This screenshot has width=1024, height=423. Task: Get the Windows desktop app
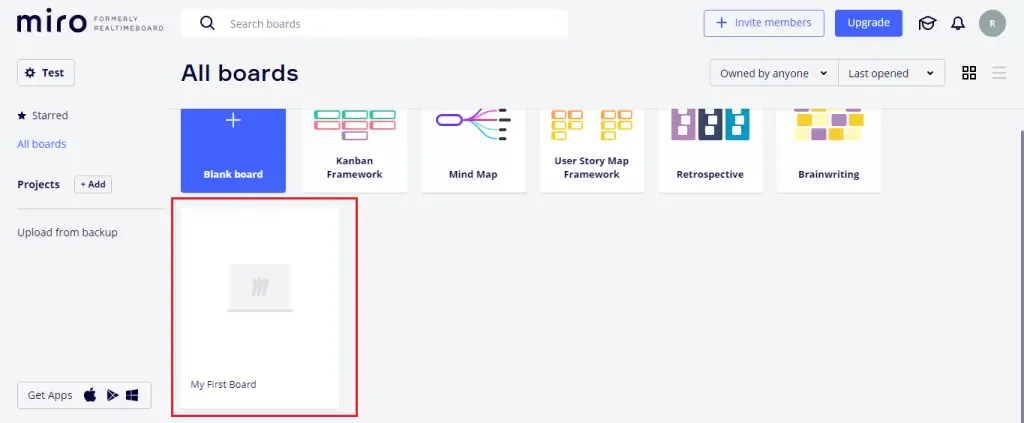132,395
